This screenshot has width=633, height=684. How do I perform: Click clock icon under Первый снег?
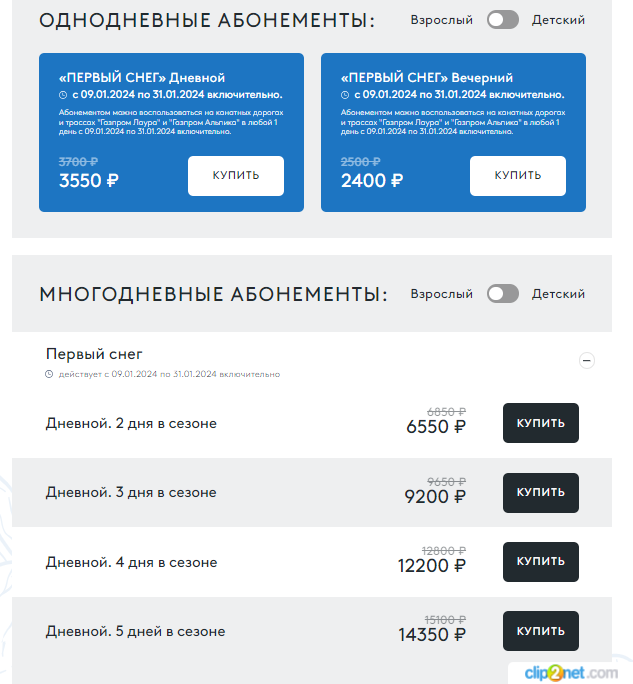click(x=49, y=374)
